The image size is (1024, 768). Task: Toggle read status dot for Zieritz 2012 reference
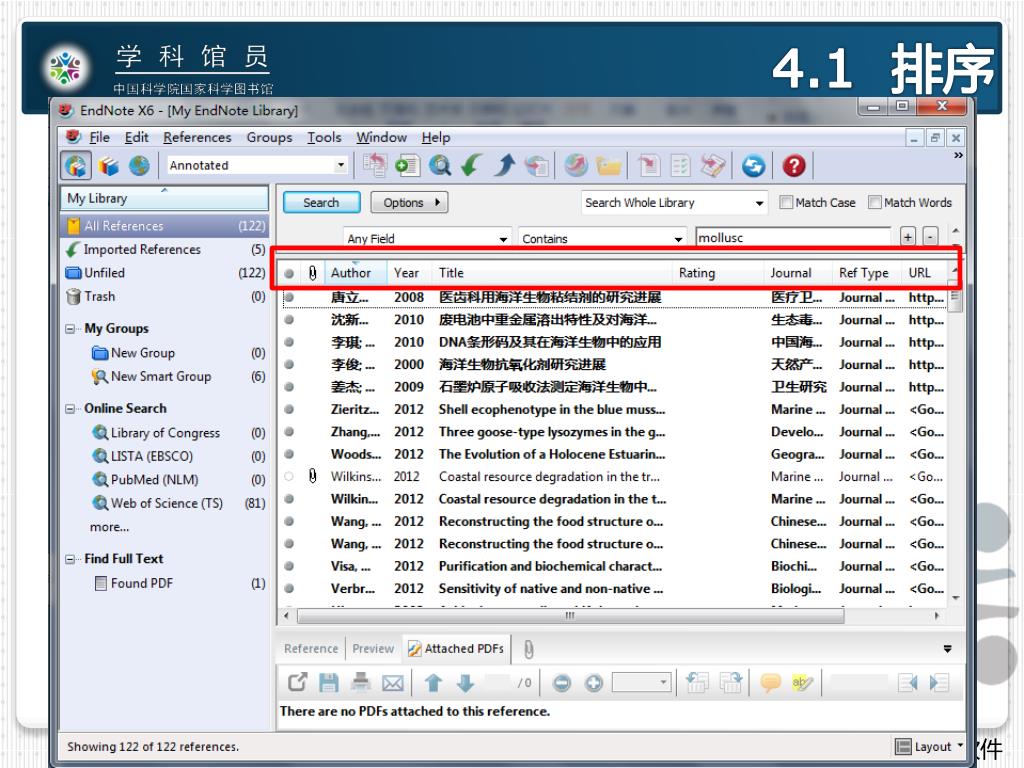[x=289, y=409]
